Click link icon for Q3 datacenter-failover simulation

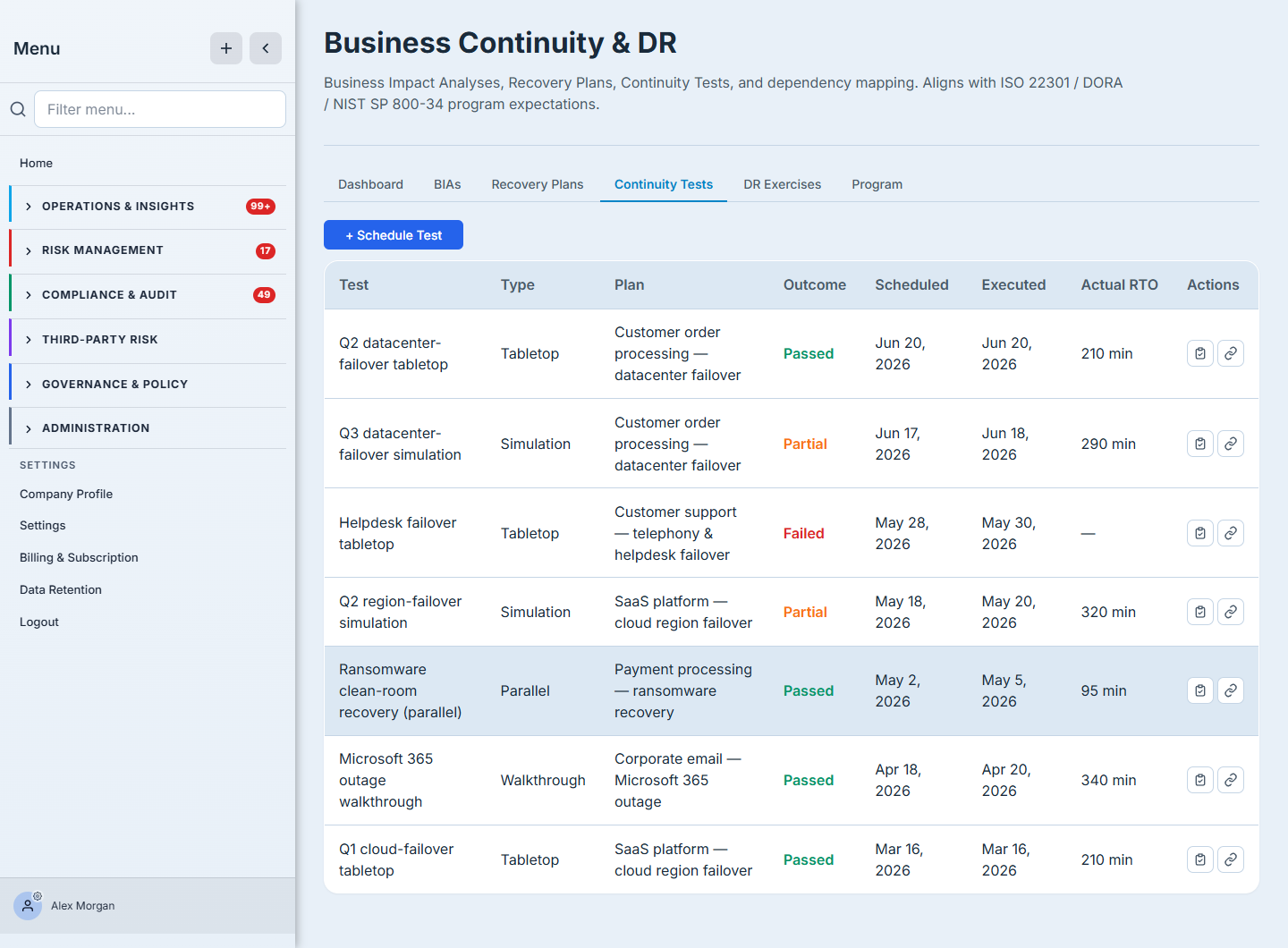[1231, 444]
